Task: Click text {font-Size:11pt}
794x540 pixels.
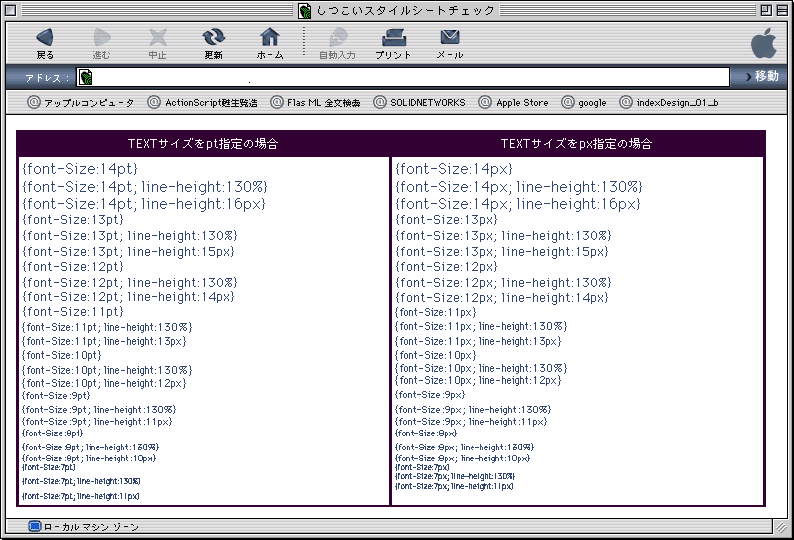Action: [x=73, y=312]
